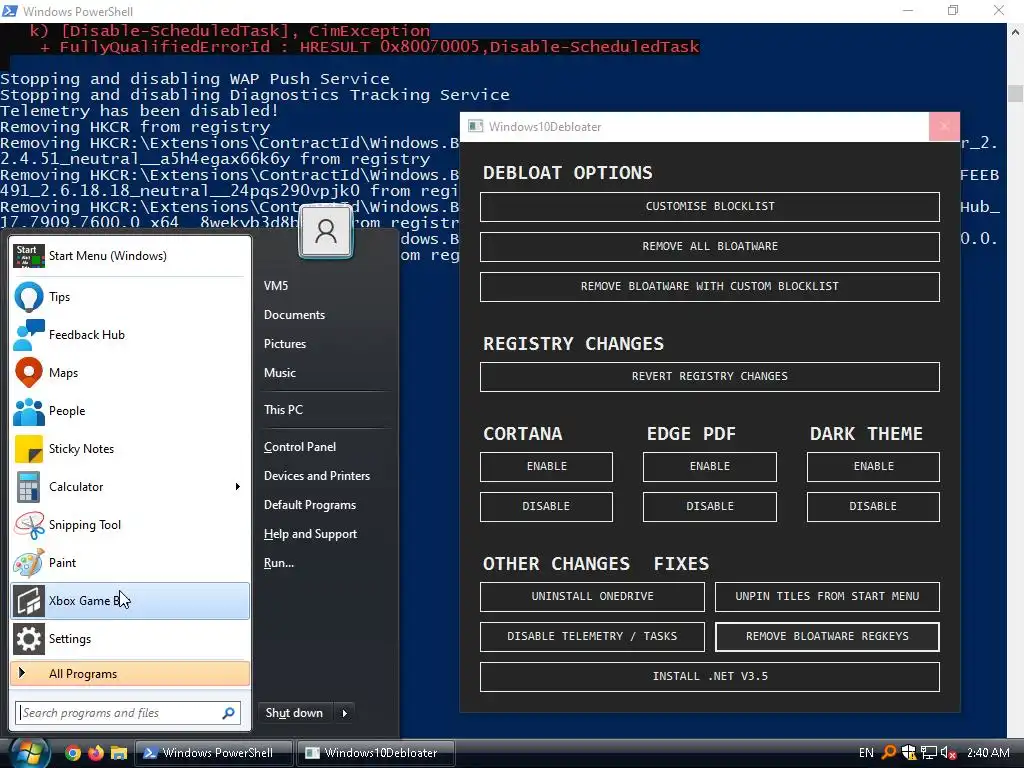Disable Cortana

click(547, 507)
